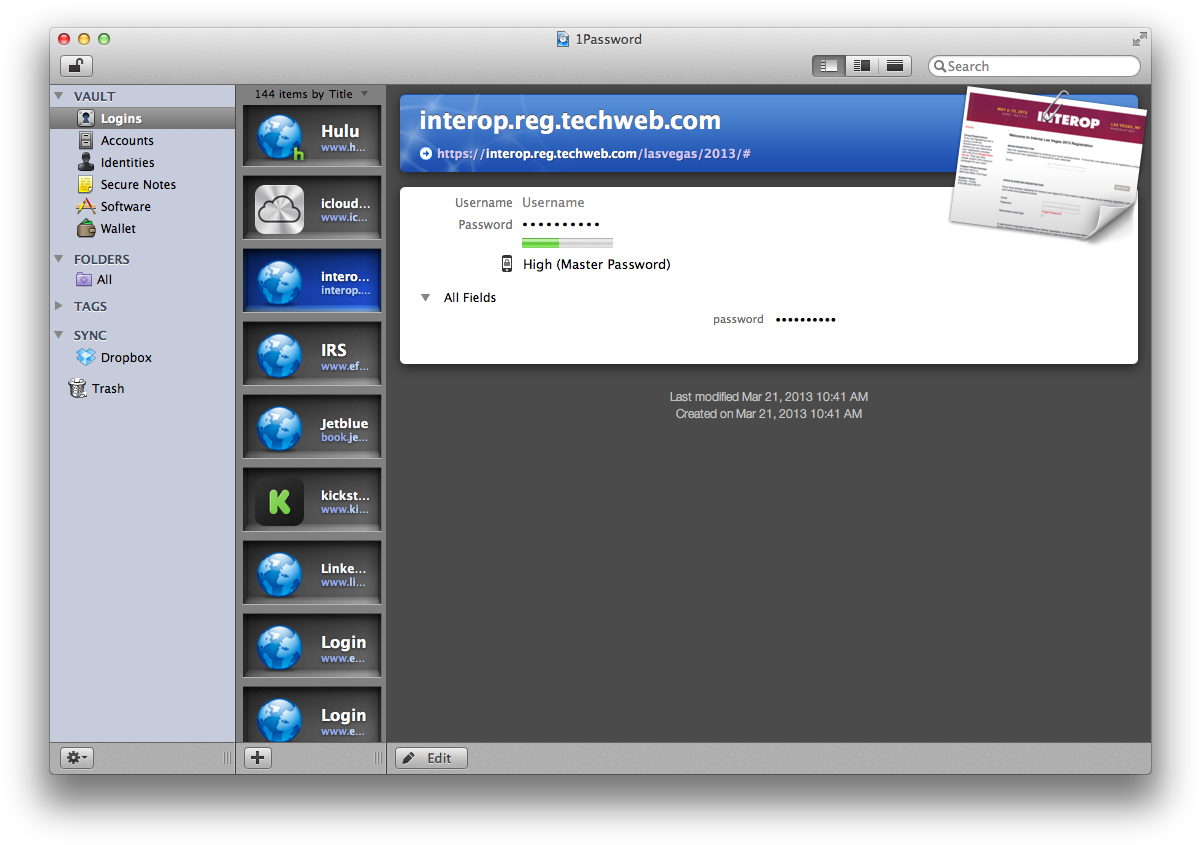Collapse the FOLDERS section

59,259
